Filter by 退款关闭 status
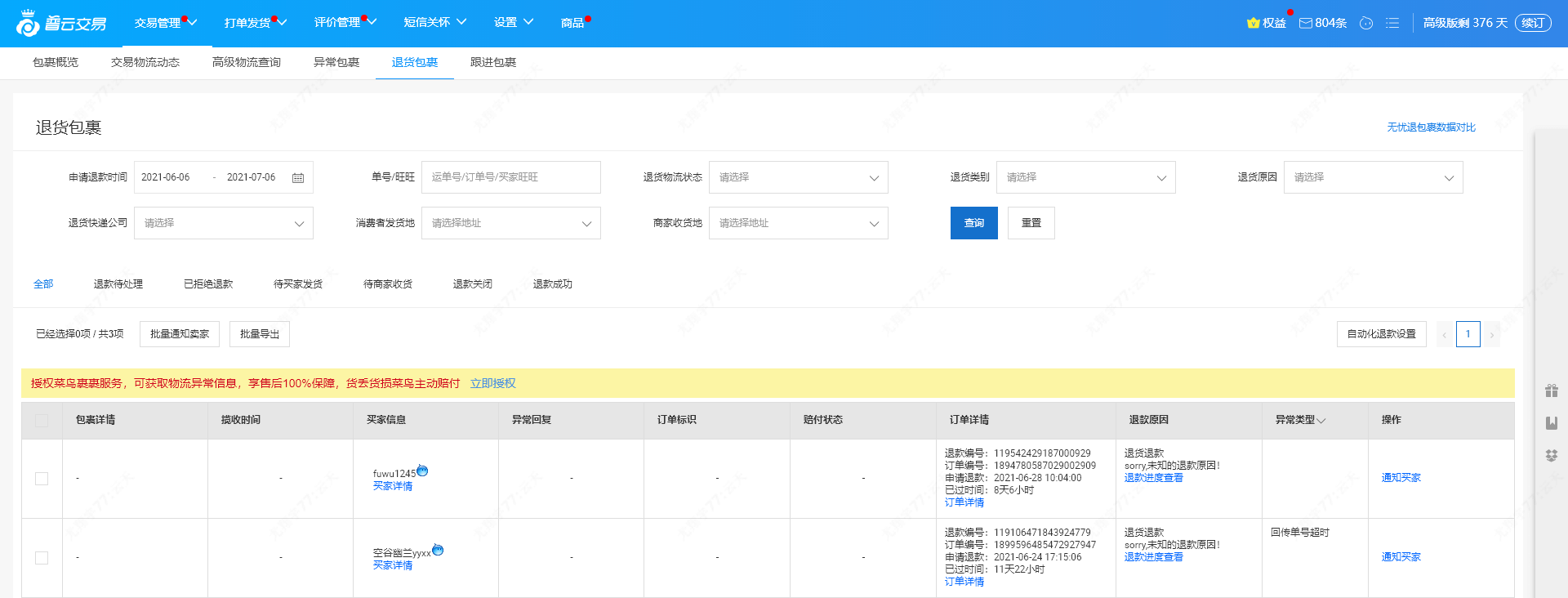 [473, 284]
